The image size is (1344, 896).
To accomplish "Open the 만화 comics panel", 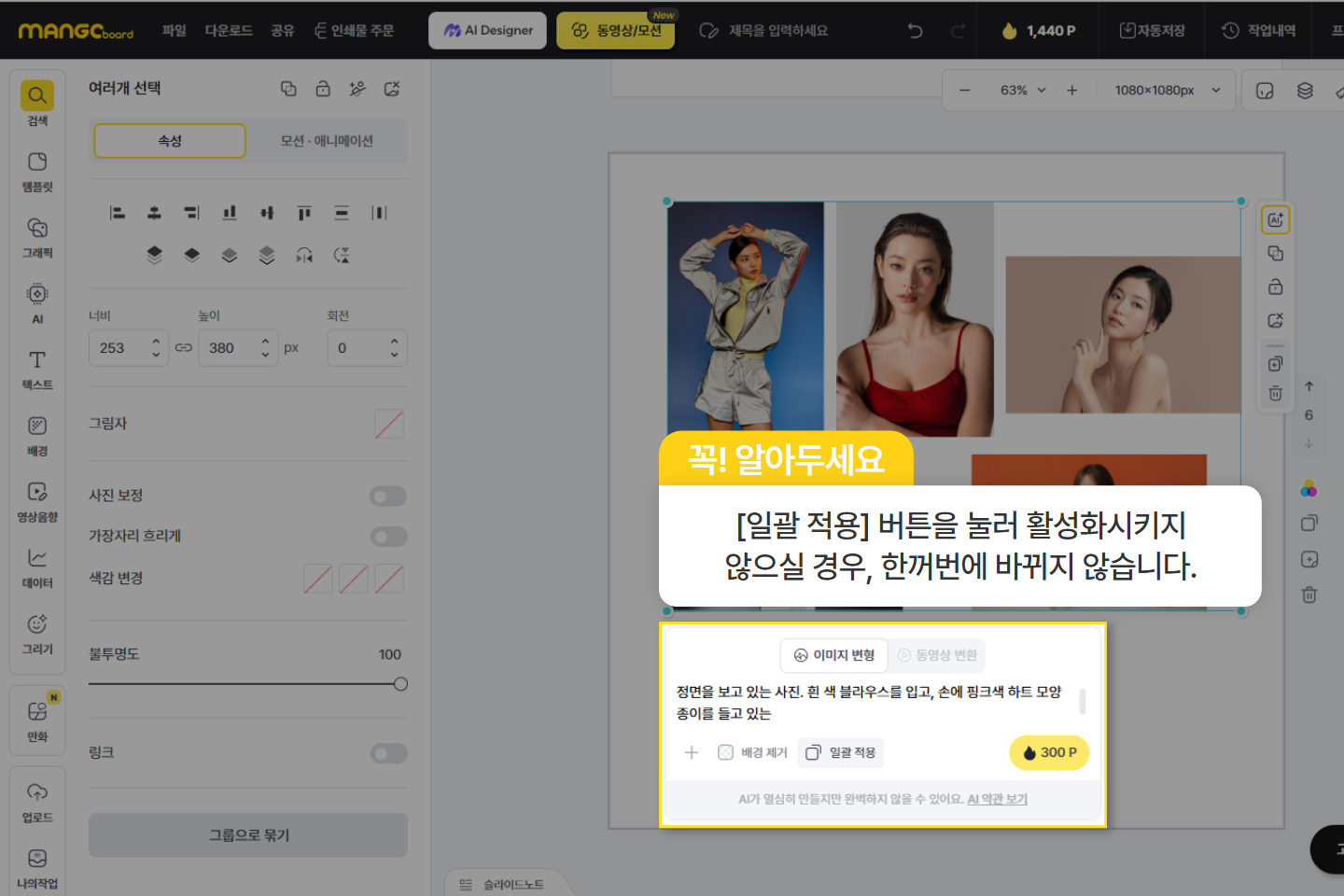I will pyautogui.click(x=37, y=721).
